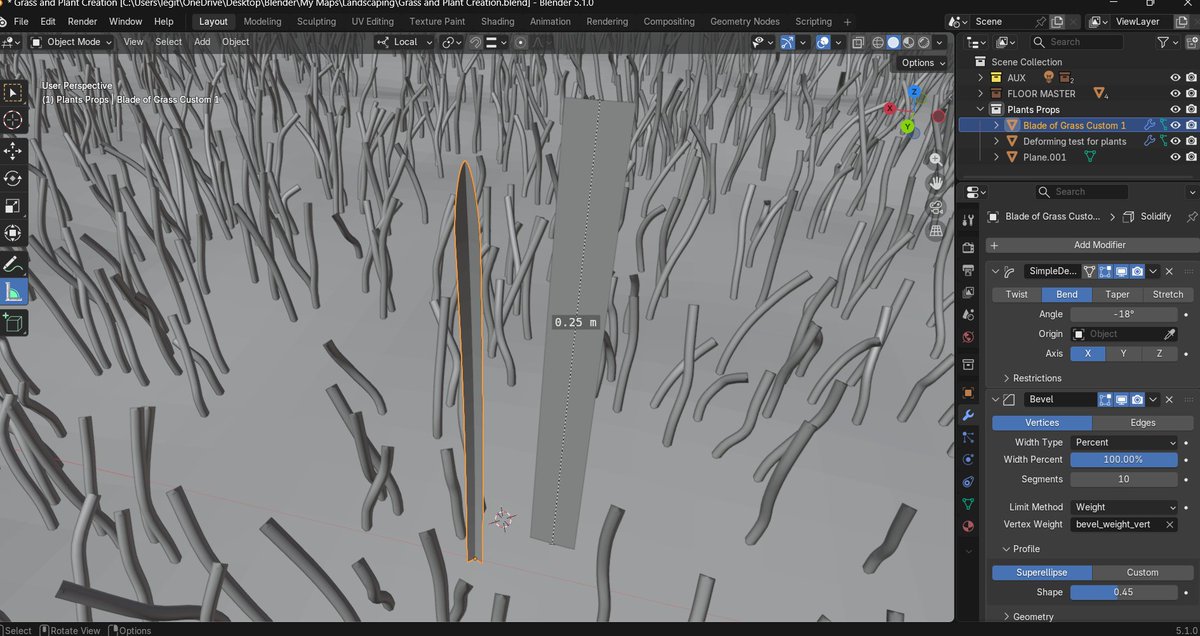
Task: Open Object Mode dropdown
Action: tap(72, 42)
